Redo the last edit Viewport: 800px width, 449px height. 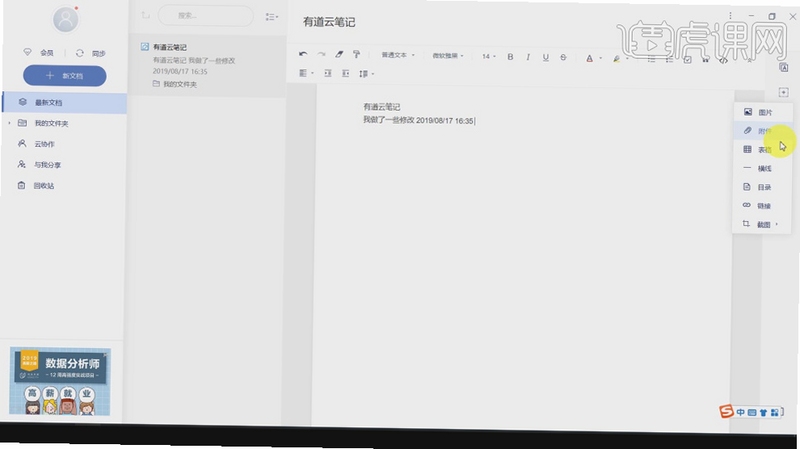point(321,54)
